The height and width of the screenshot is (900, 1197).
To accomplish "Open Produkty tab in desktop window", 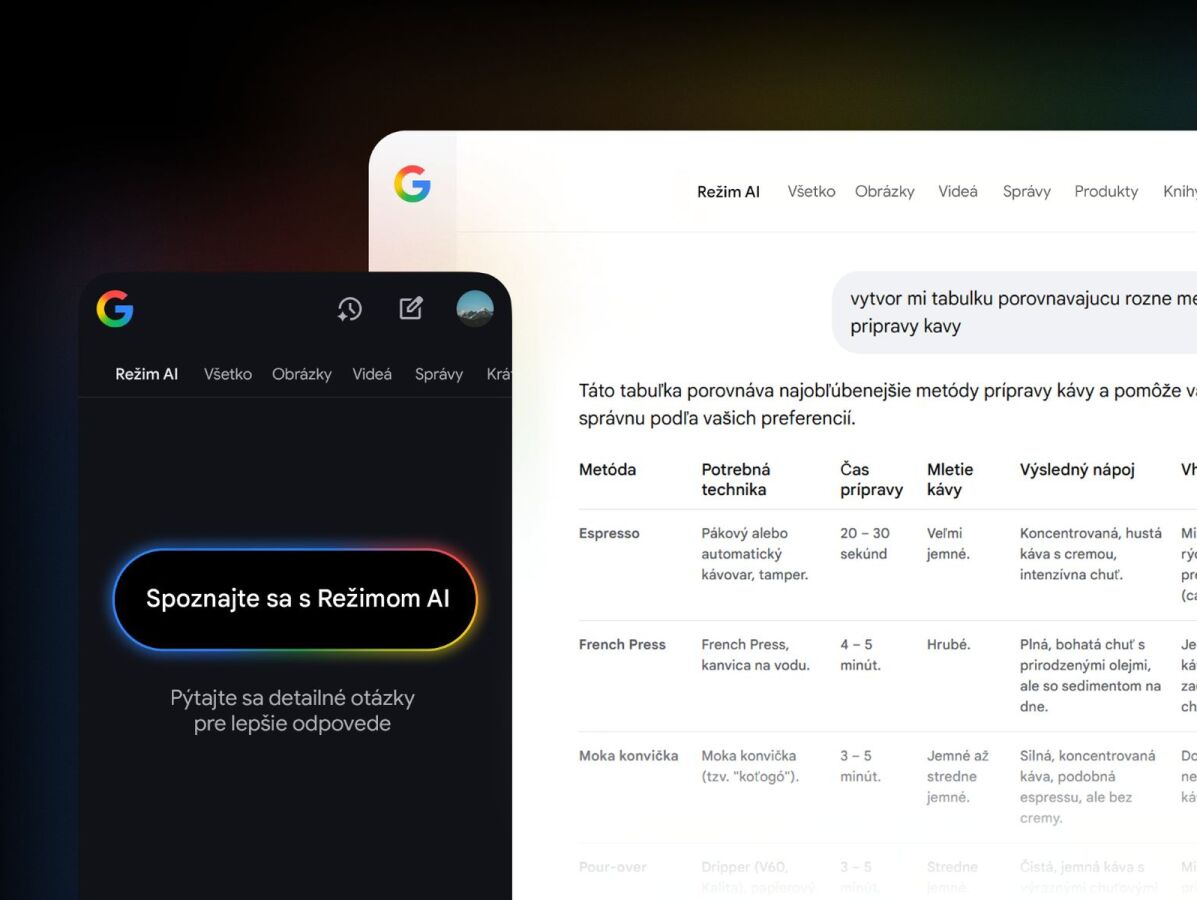I will pyautogui.click(x=1106, y=192).
